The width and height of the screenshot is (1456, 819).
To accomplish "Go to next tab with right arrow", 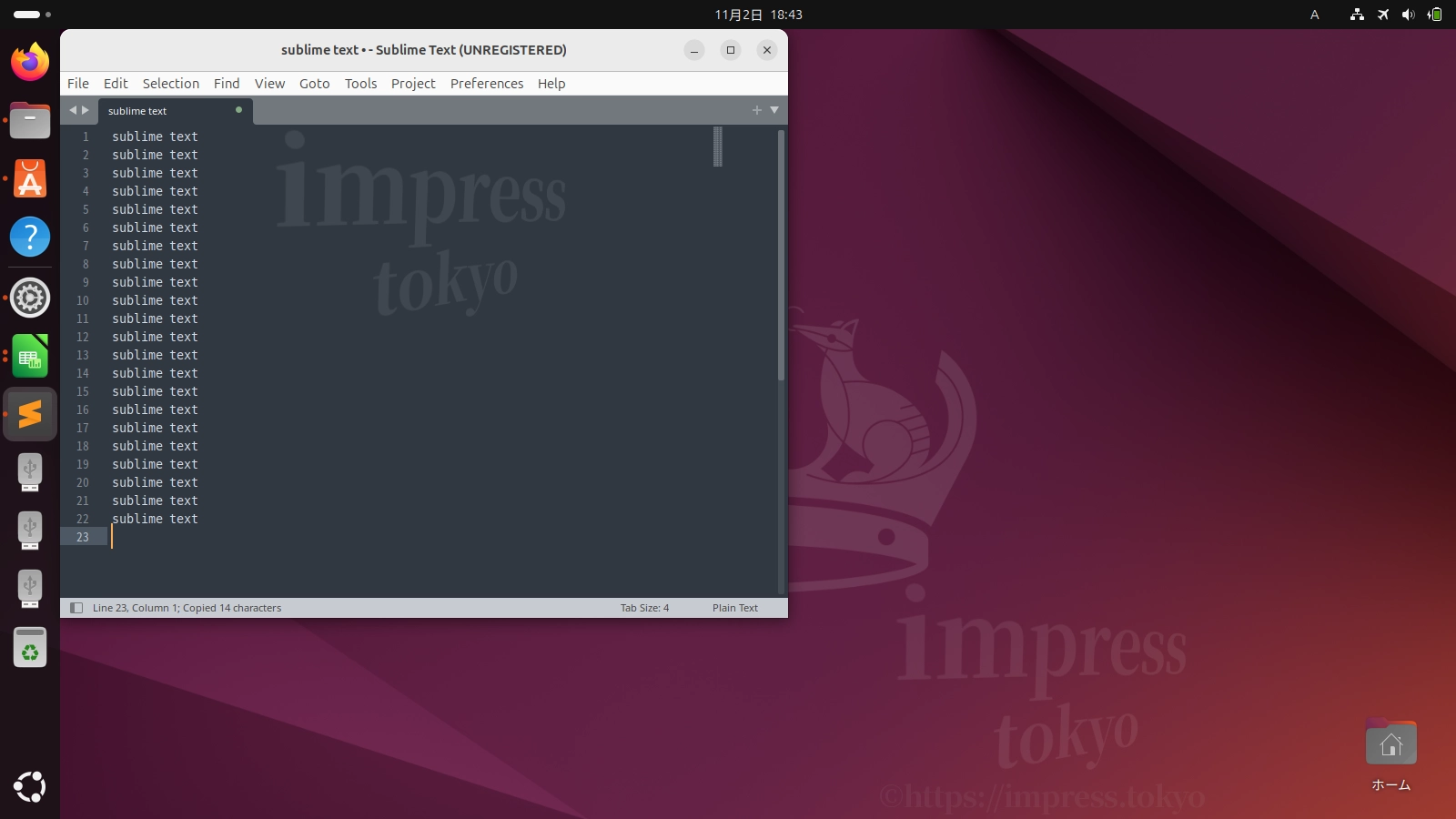I will pyautogui.click(x=86, y=110).
